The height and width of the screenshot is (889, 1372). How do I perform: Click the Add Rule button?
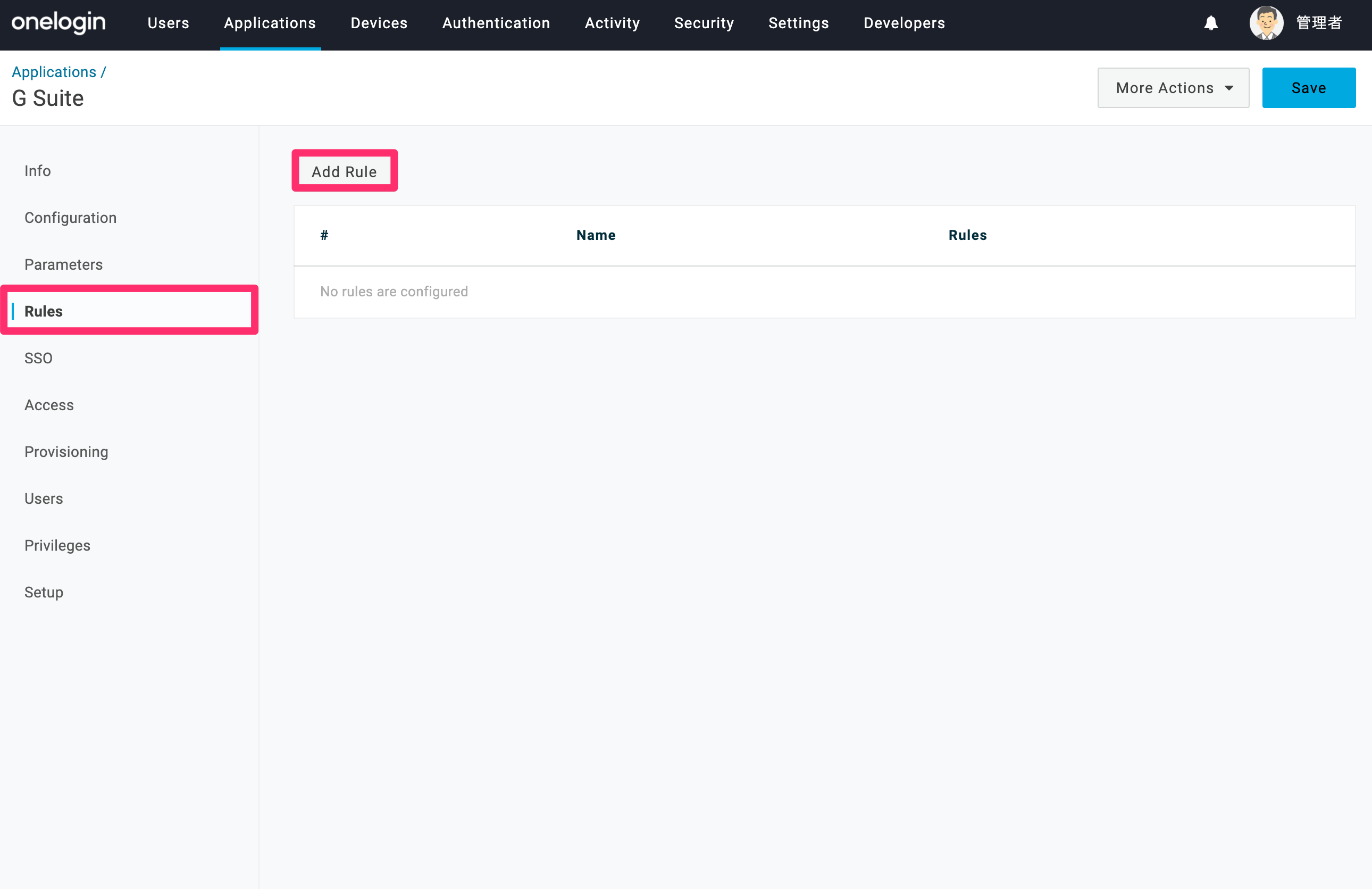tap(344, 171)
